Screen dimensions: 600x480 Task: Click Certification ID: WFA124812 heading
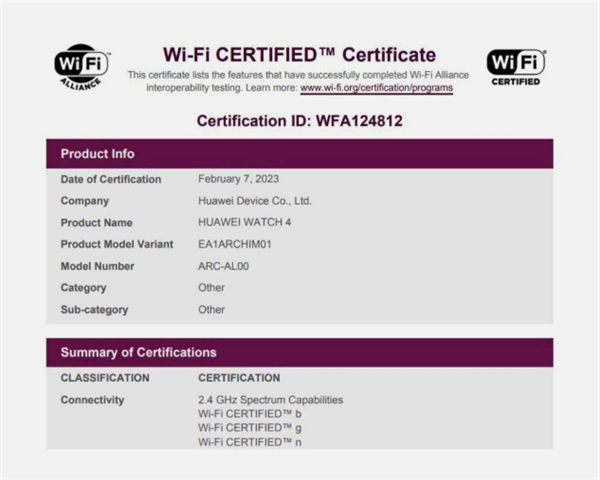point(300,121)
